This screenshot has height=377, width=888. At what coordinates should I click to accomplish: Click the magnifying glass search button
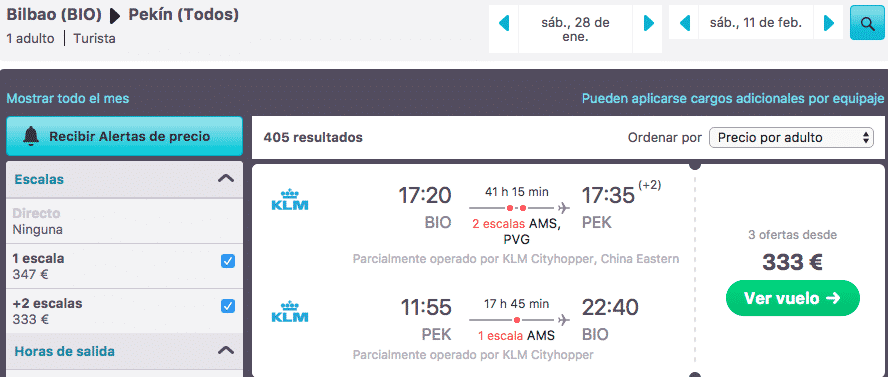click(x=866, y=23)
